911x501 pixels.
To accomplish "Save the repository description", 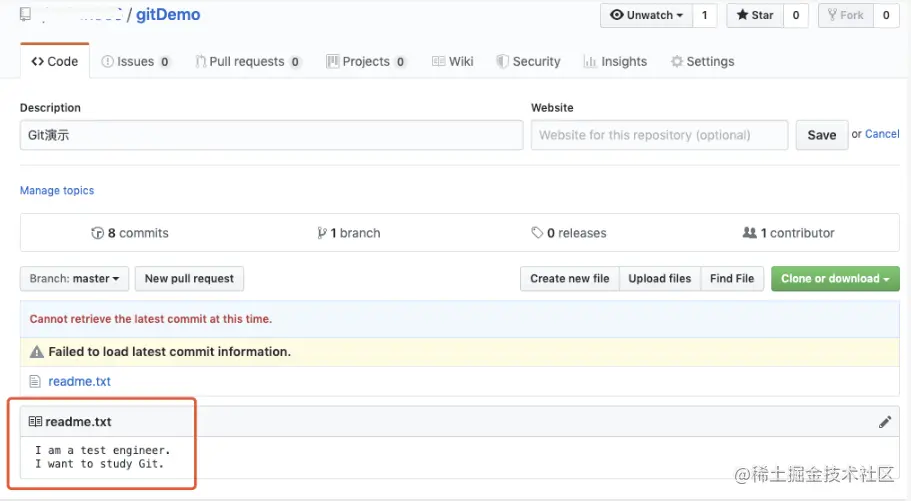I will coord(822,135).
